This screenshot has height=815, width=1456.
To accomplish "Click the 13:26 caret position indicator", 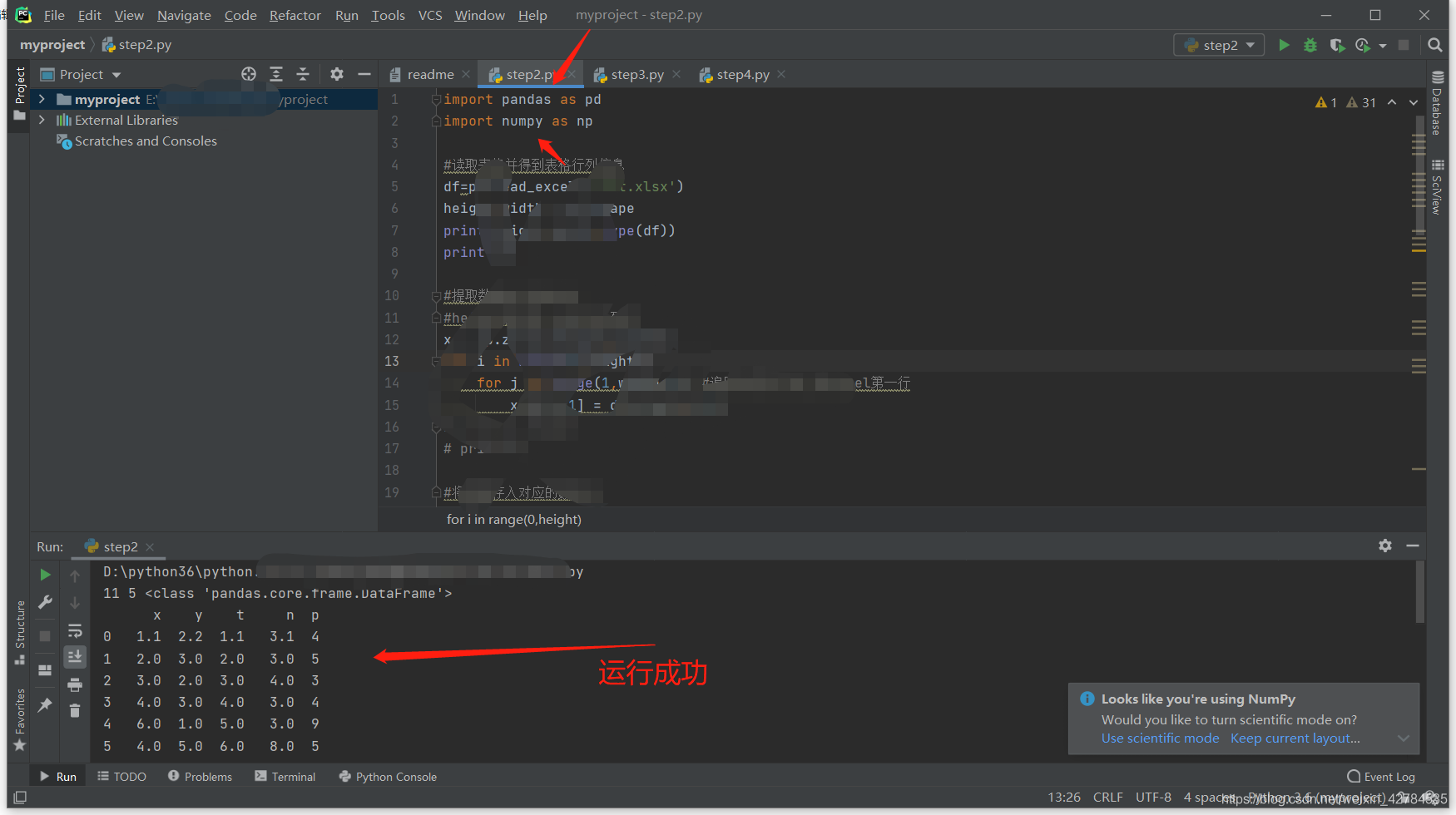I will [x=1064, y=797].
